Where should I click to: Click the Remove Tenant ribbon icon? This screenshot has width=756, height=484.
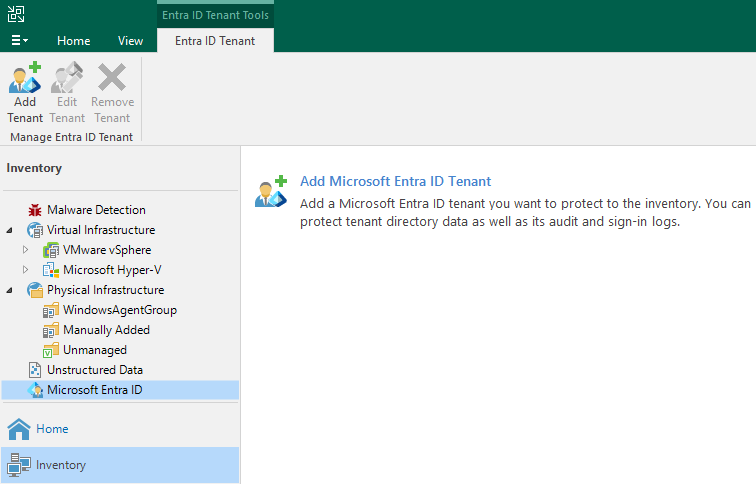click(112, 78)
